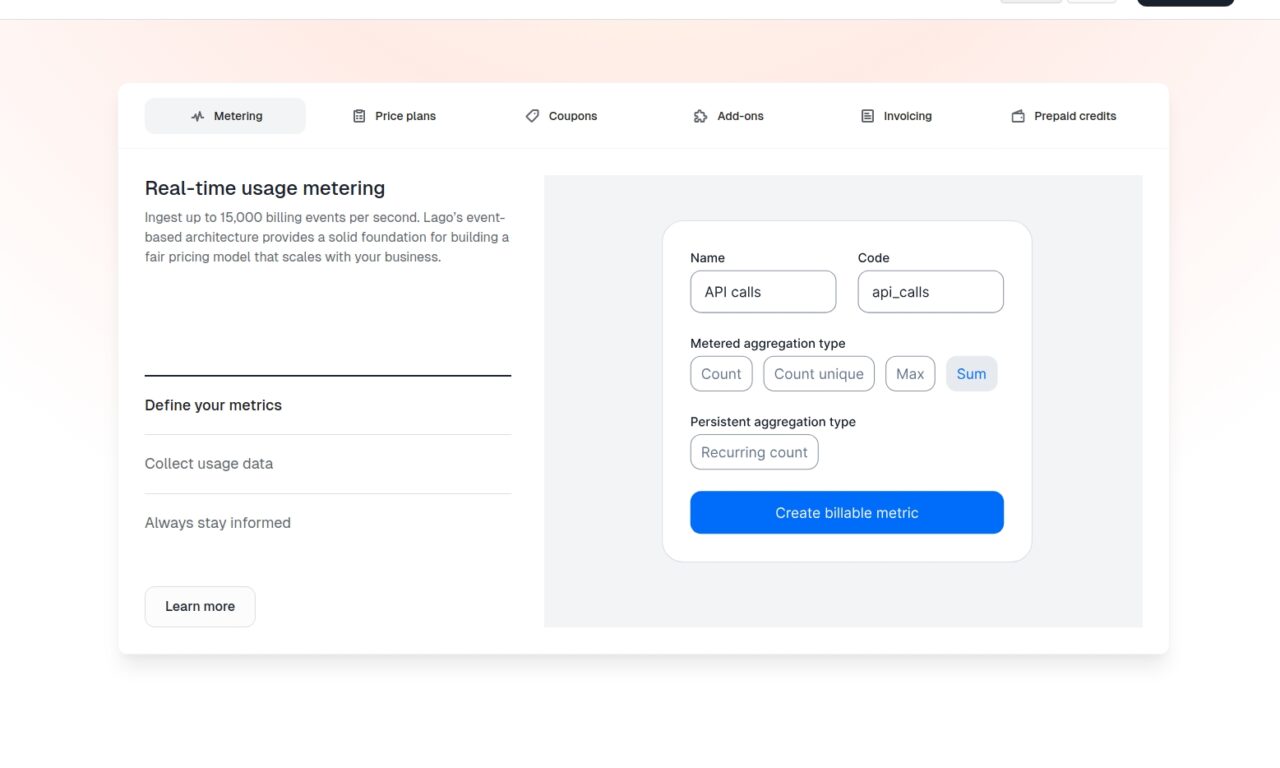This screenshot has height=768, width=1280.
Task: Switch to the Price plans tab
Action: pyautogui.click(x=394, y=116)
